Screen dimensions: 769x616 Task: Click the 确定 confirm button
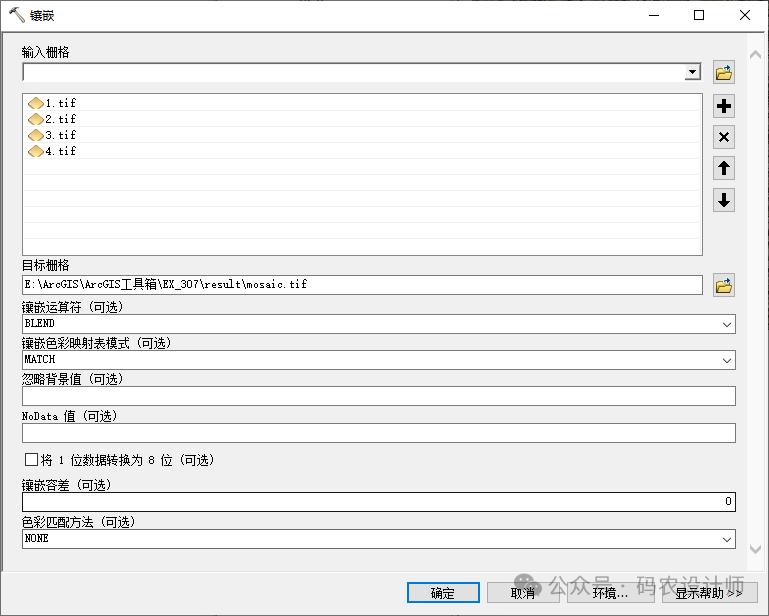[443, 593]
